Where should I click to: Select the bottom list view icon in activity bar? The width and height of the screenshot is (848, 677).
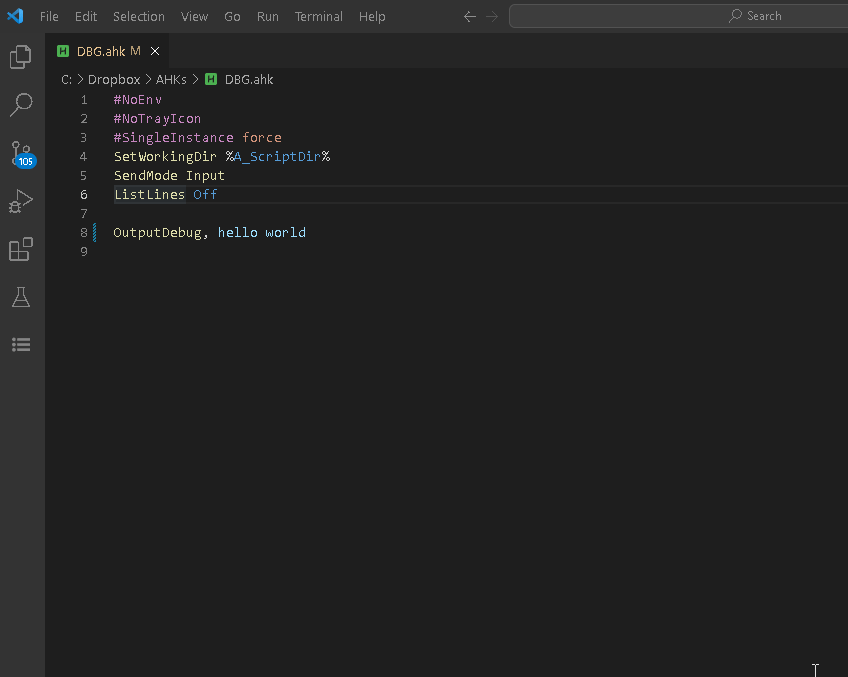coord(21,344)
